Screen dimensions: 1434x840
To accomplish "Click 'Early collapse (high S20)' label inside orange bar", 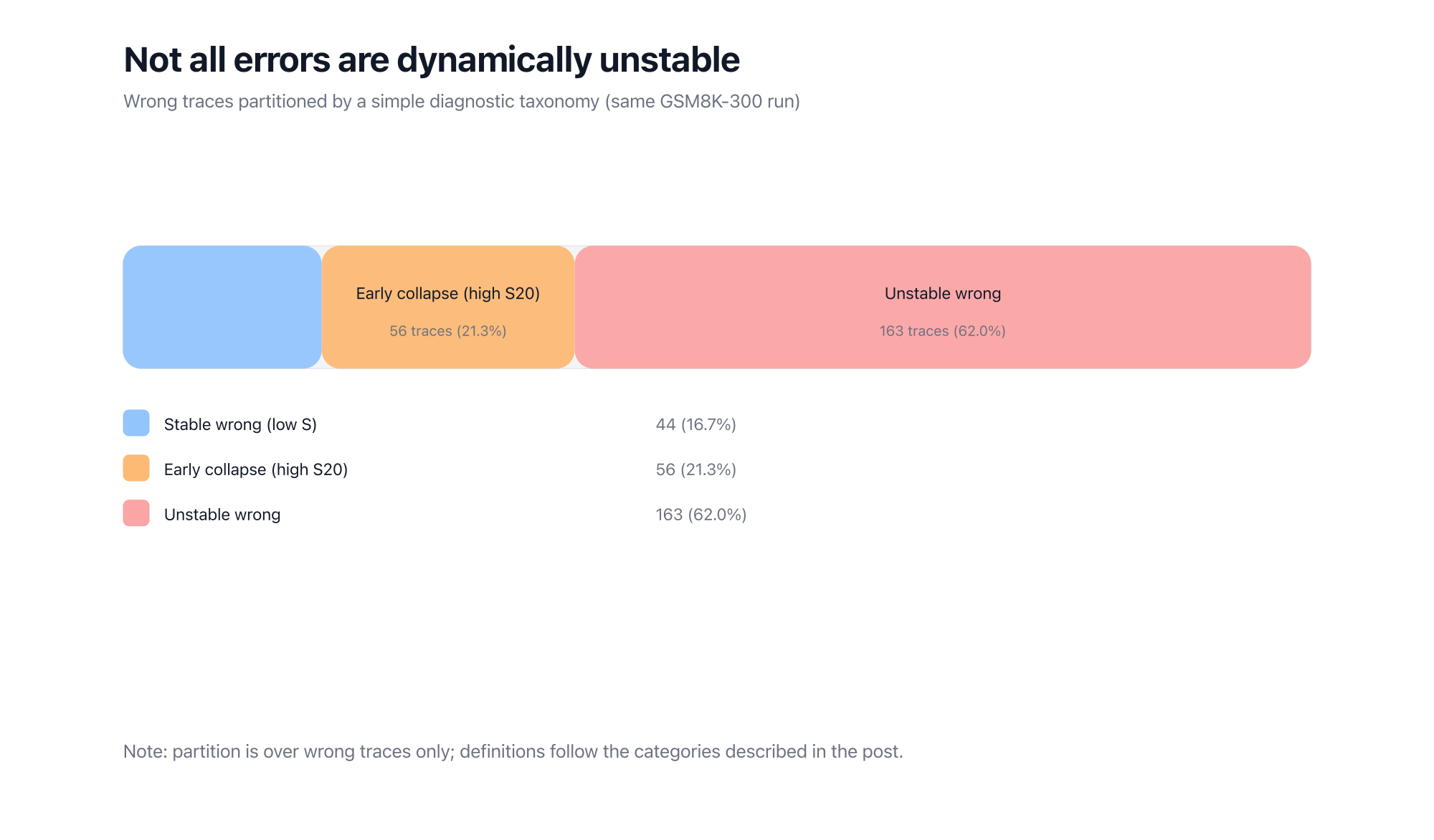I will [x=447, y=294].
